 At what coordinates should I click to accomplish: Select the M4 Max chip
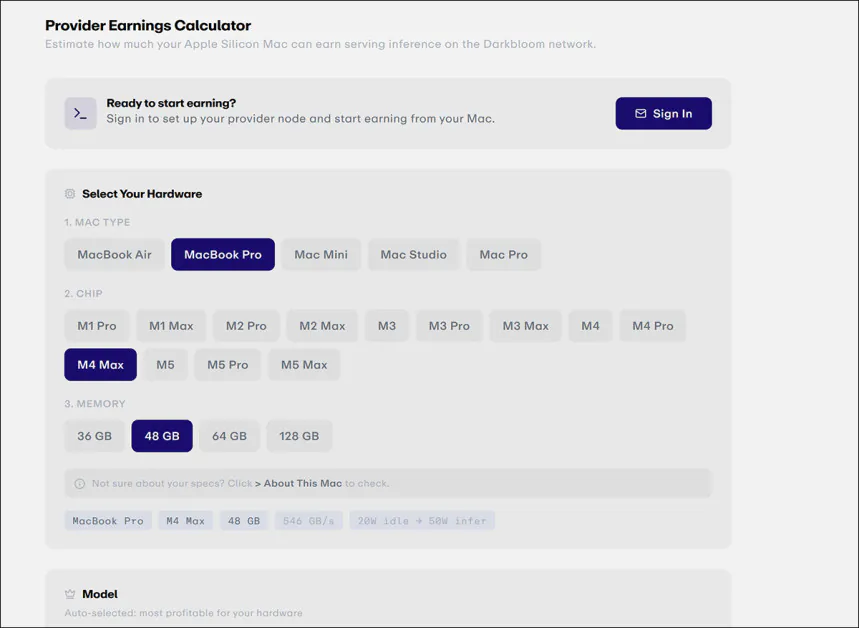coord(100,364)
